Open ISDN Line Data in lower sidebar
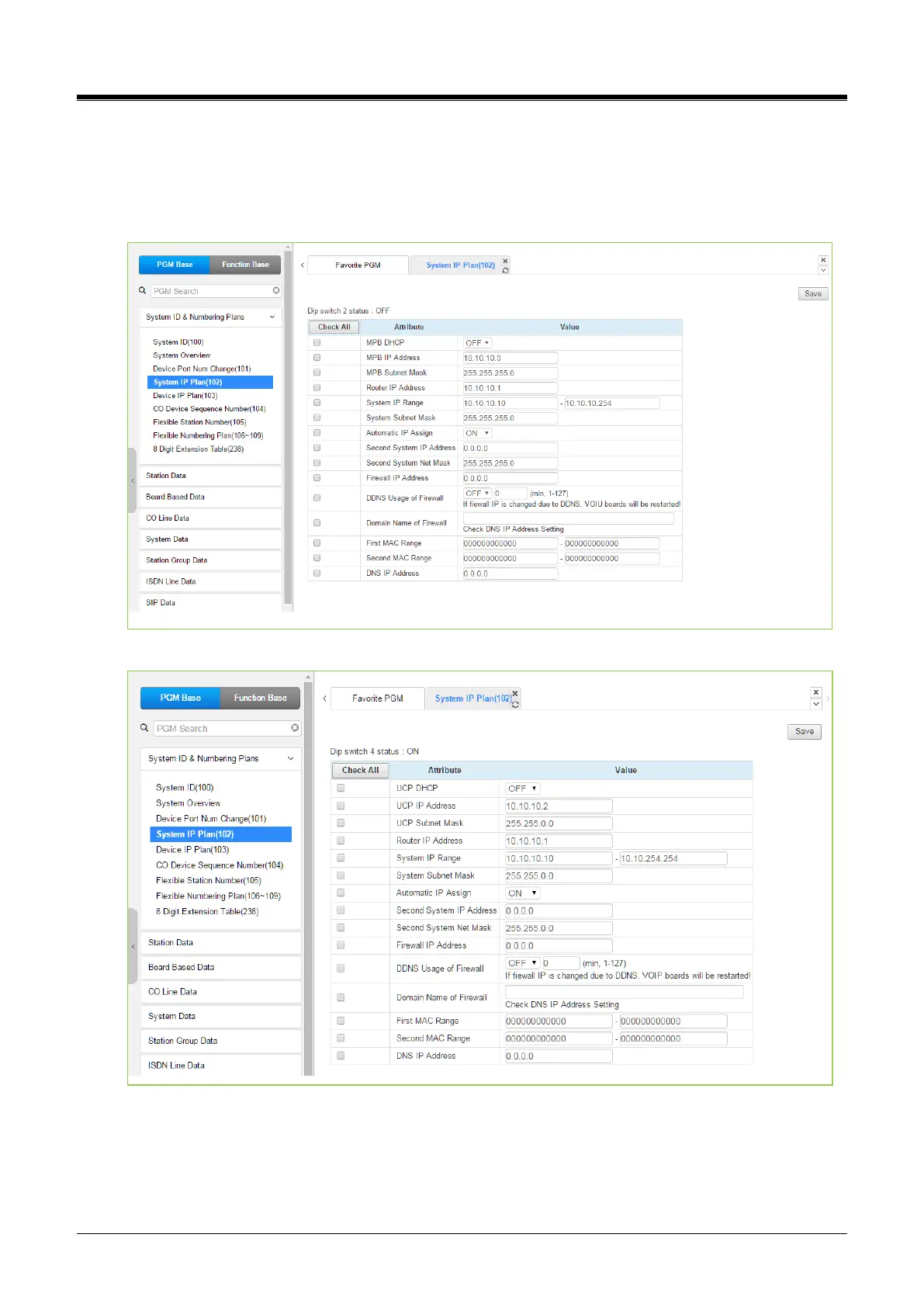Screen dimensions: 924x1307 [221, 1065]
